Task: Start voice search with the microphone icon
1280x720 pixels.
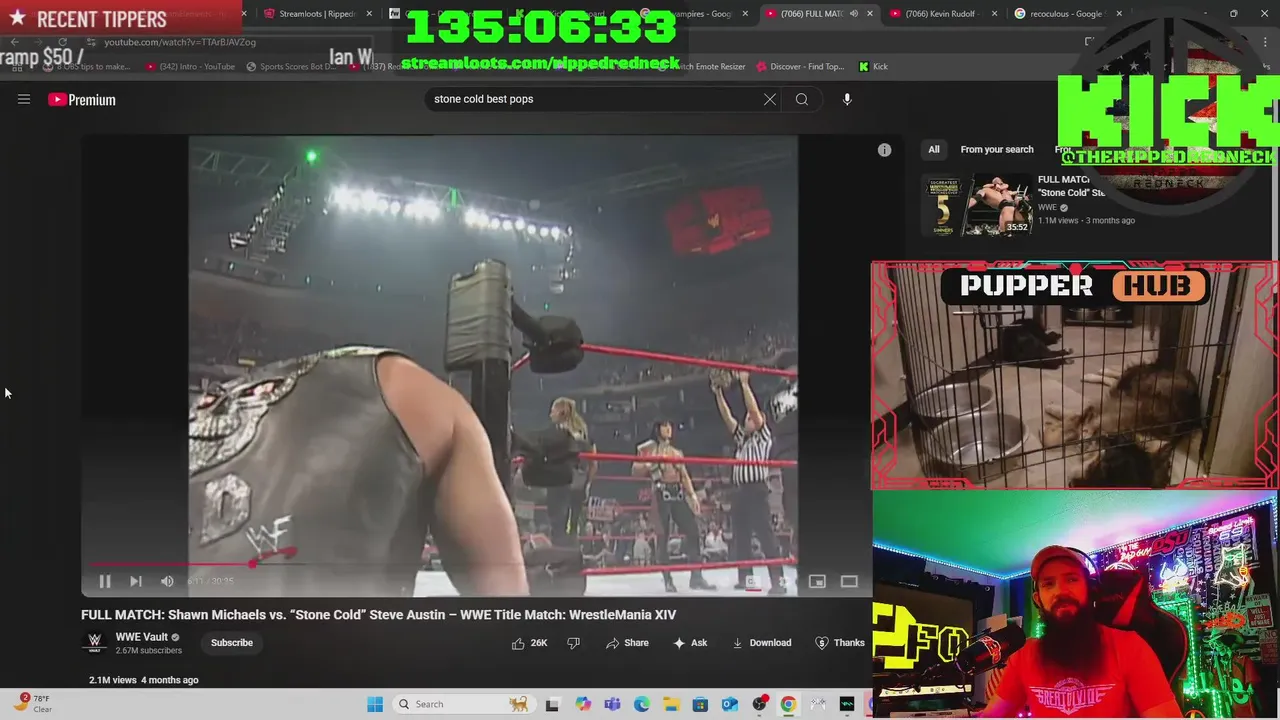Action: point(847,99)
